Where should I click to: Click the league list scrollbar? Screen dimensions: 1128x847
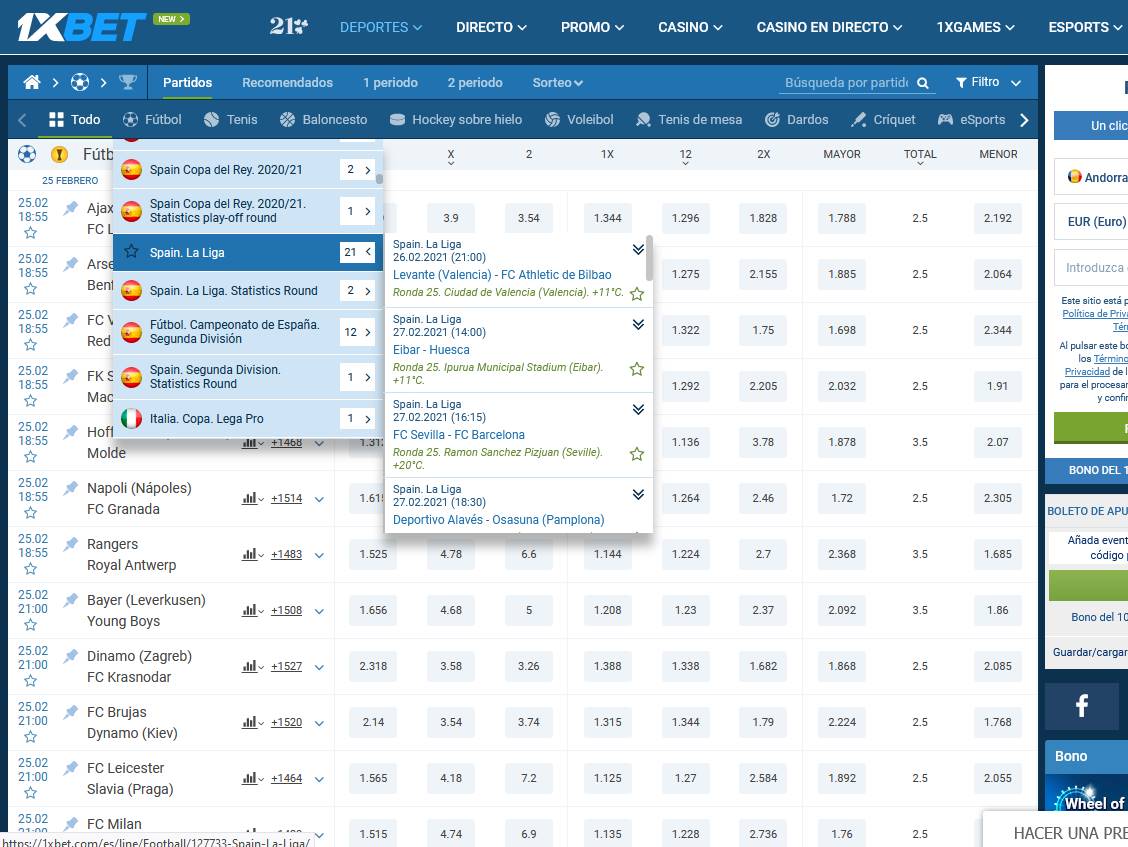coord(379,179)
